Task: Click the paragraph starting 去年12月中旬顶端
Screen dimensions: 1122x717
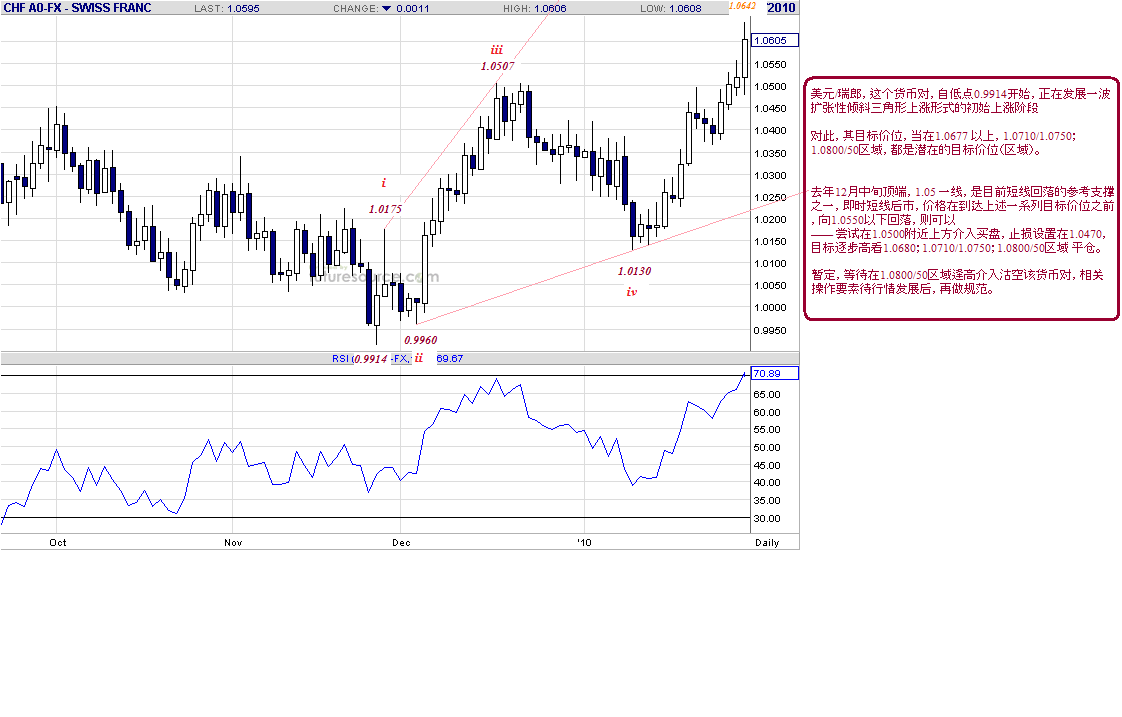Action: pyautogui.click(x=962, y=220)
